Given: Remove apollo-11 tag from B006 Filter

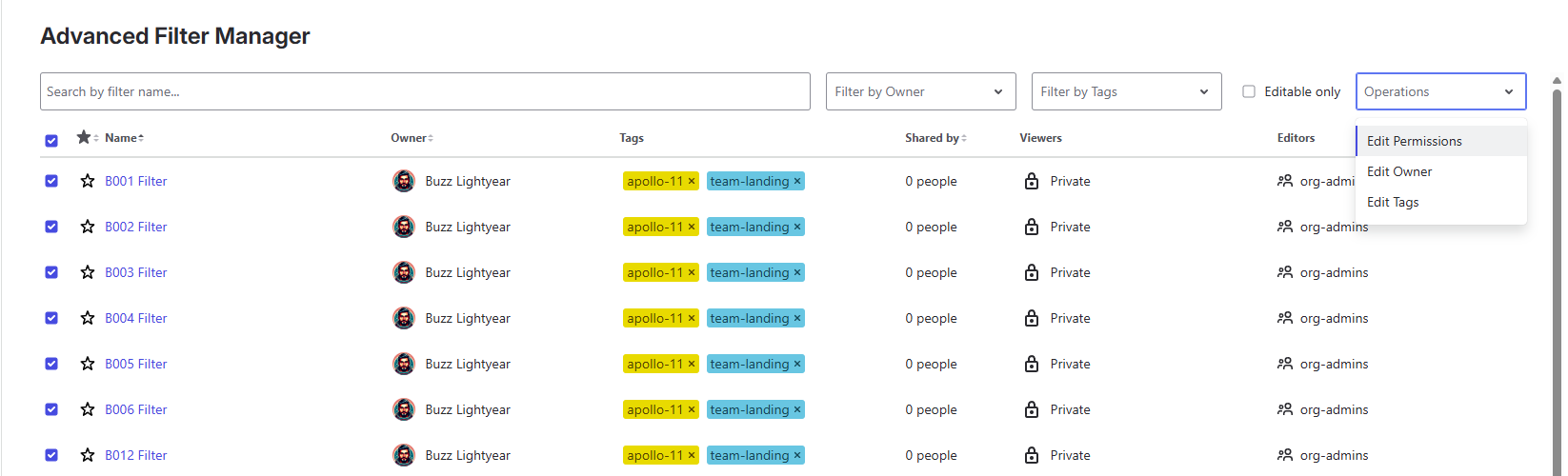Looking at the screenshot, I should pos(692,409).
